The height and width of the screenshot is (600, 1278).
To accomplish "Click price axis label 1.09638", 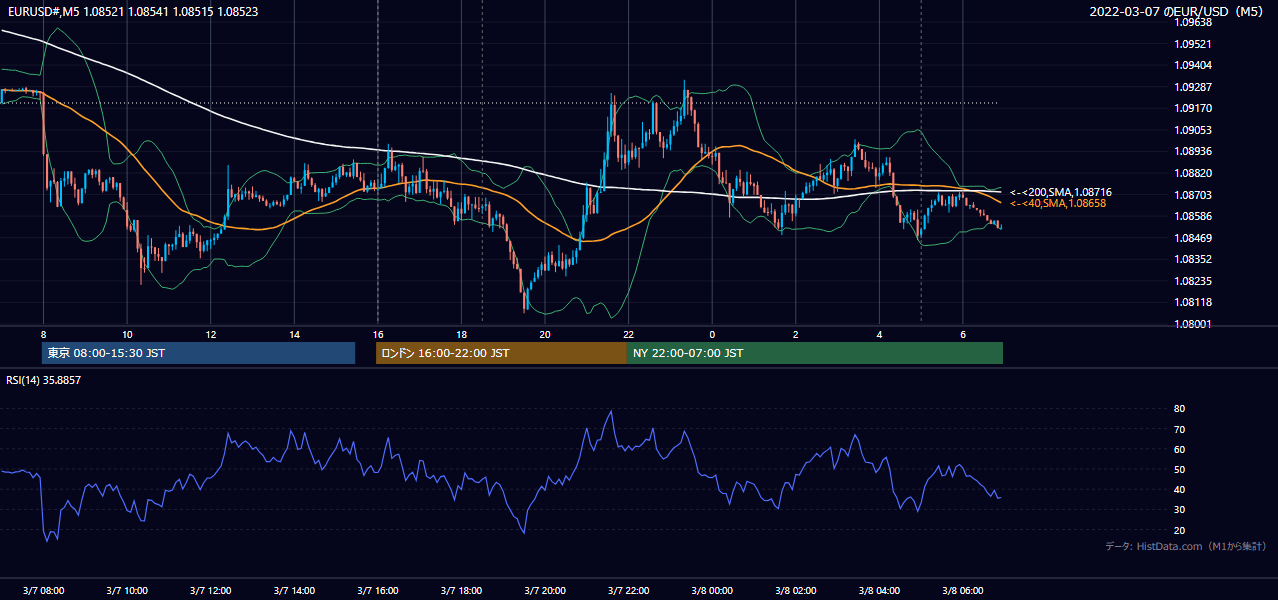I will point(1194,22).
